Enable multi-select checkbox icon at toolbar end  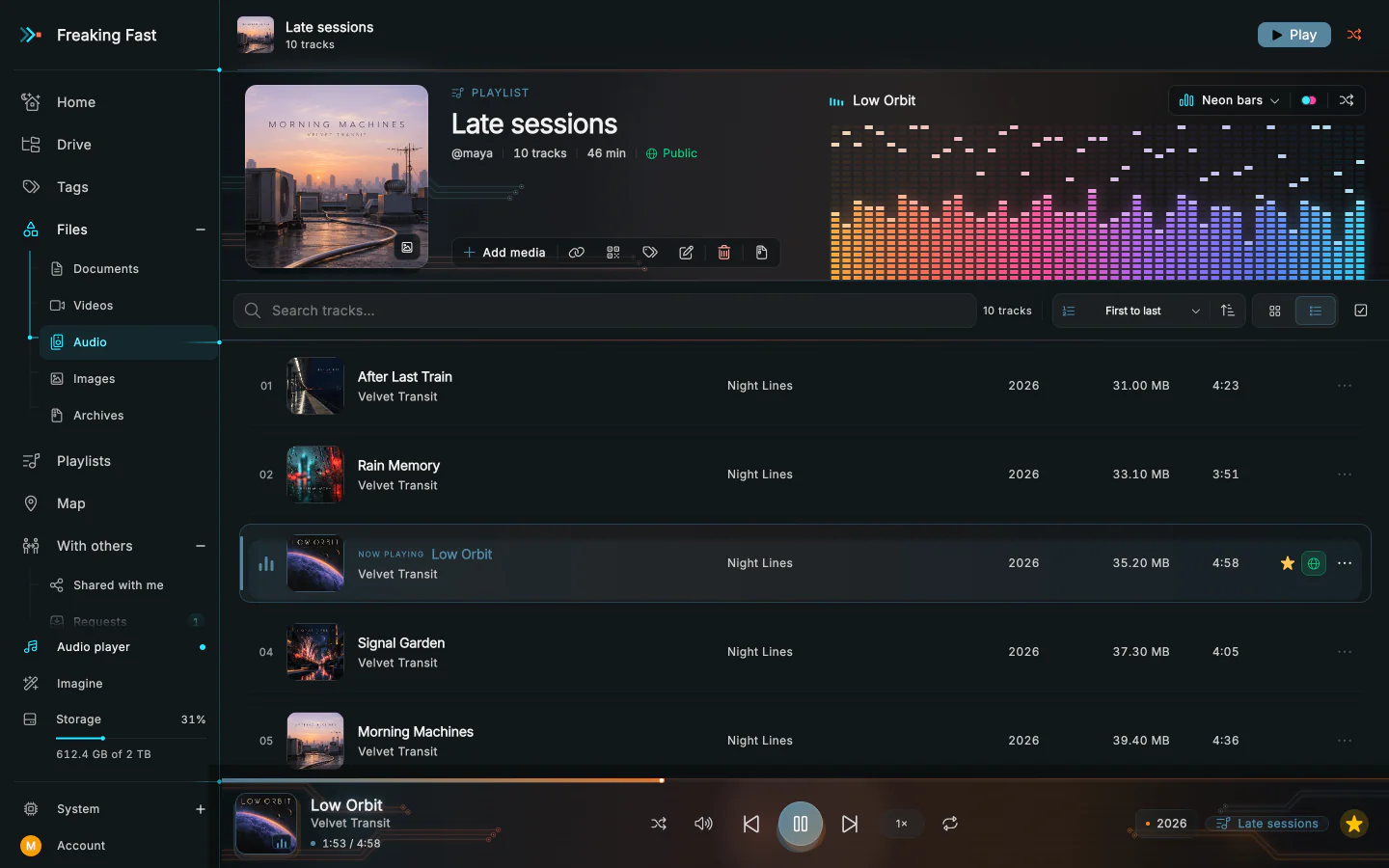(x=1361, y=311)
